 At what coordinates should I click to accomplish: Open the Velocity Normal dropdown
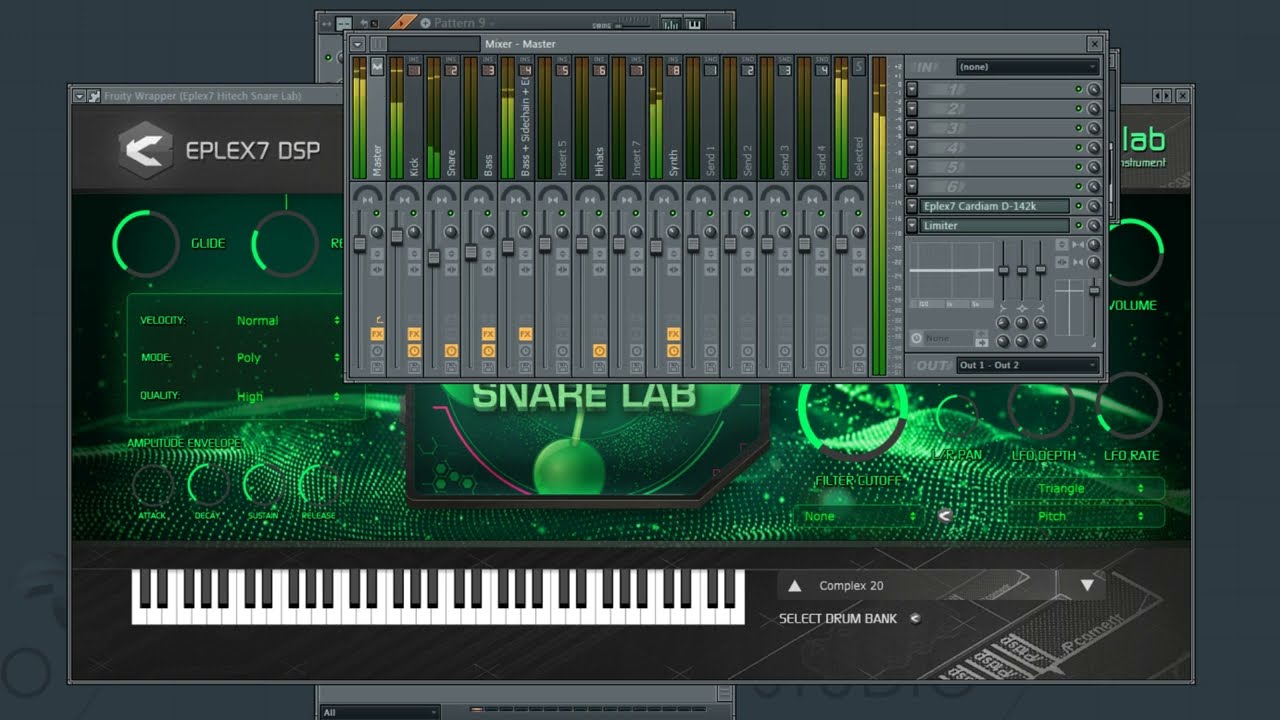(x=288, y=321)
